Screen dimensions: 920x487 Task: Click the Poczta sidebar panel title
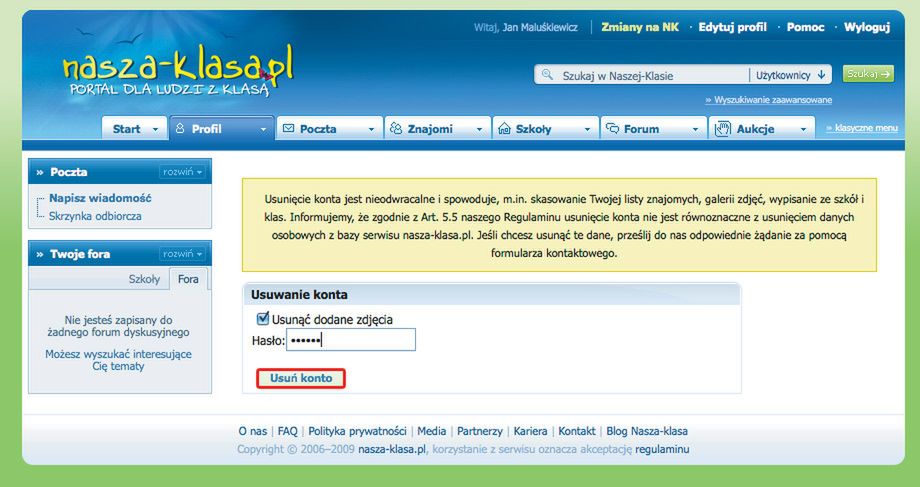(x=69, y=172)
